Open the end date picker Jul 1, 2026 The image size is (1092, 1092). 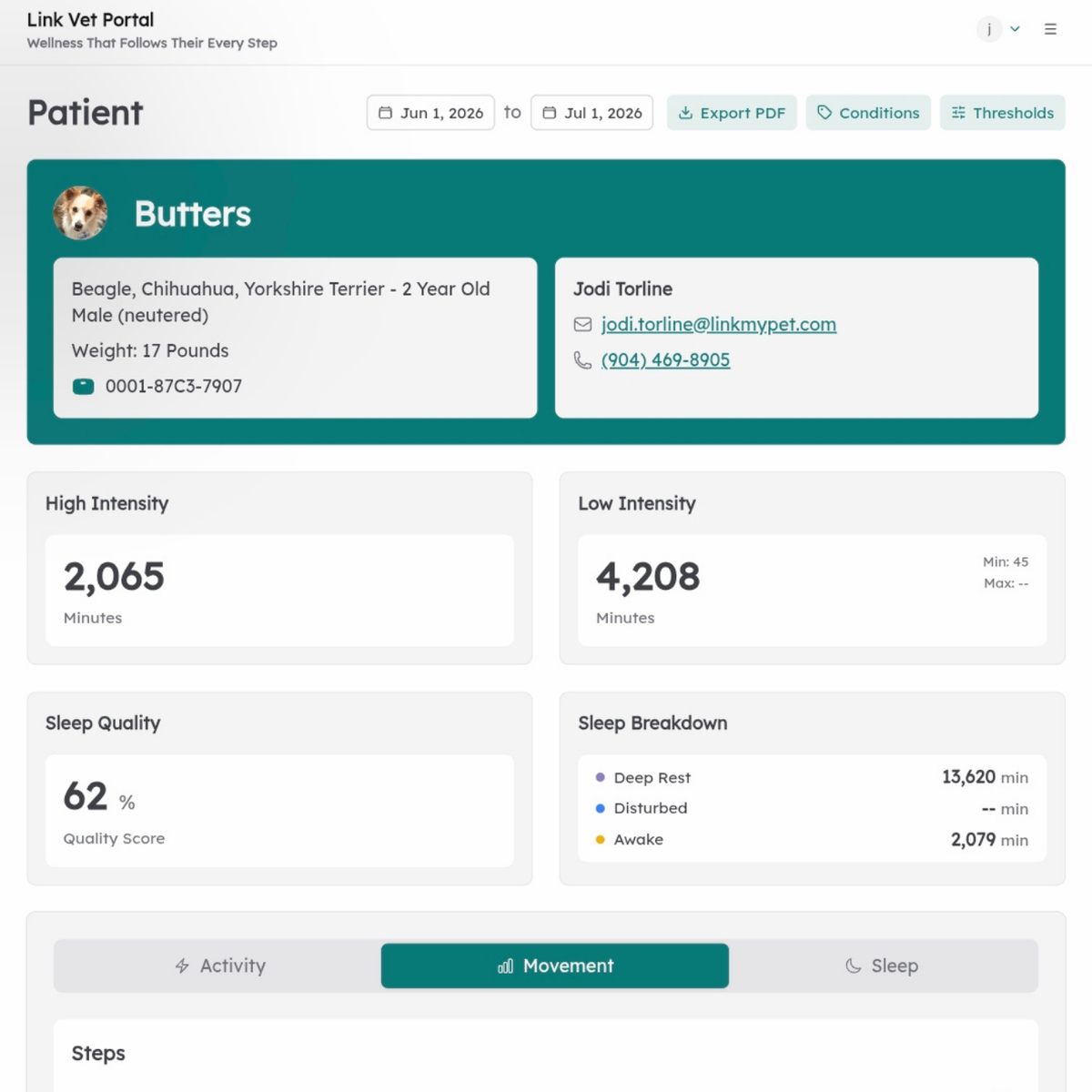(x=591, y=113)
